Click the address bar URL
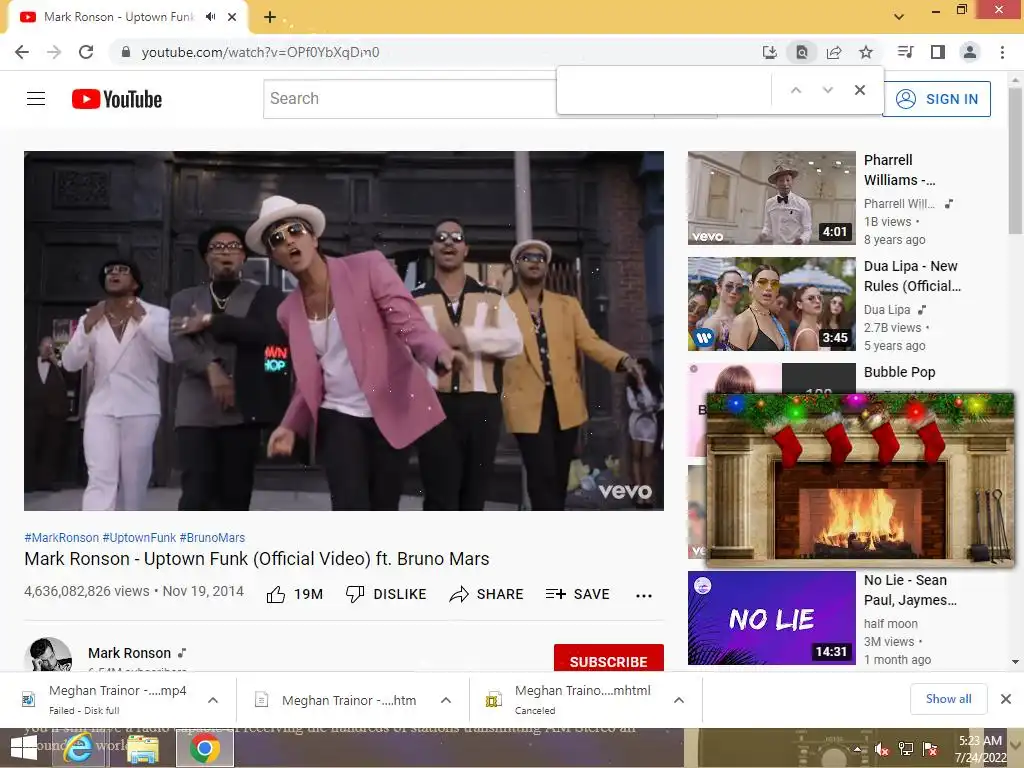1024x768 pixels. 261,52
